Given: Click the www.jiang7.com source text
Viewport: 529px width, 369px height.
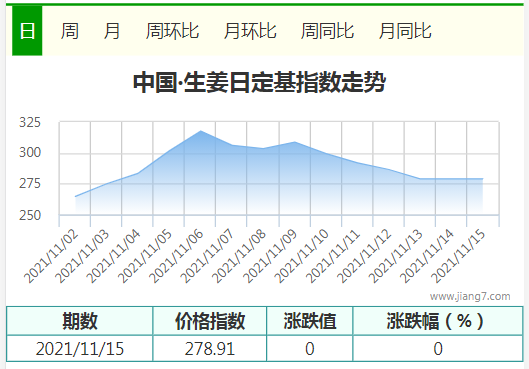Looking at the screenshot, I should coord(470,296).
